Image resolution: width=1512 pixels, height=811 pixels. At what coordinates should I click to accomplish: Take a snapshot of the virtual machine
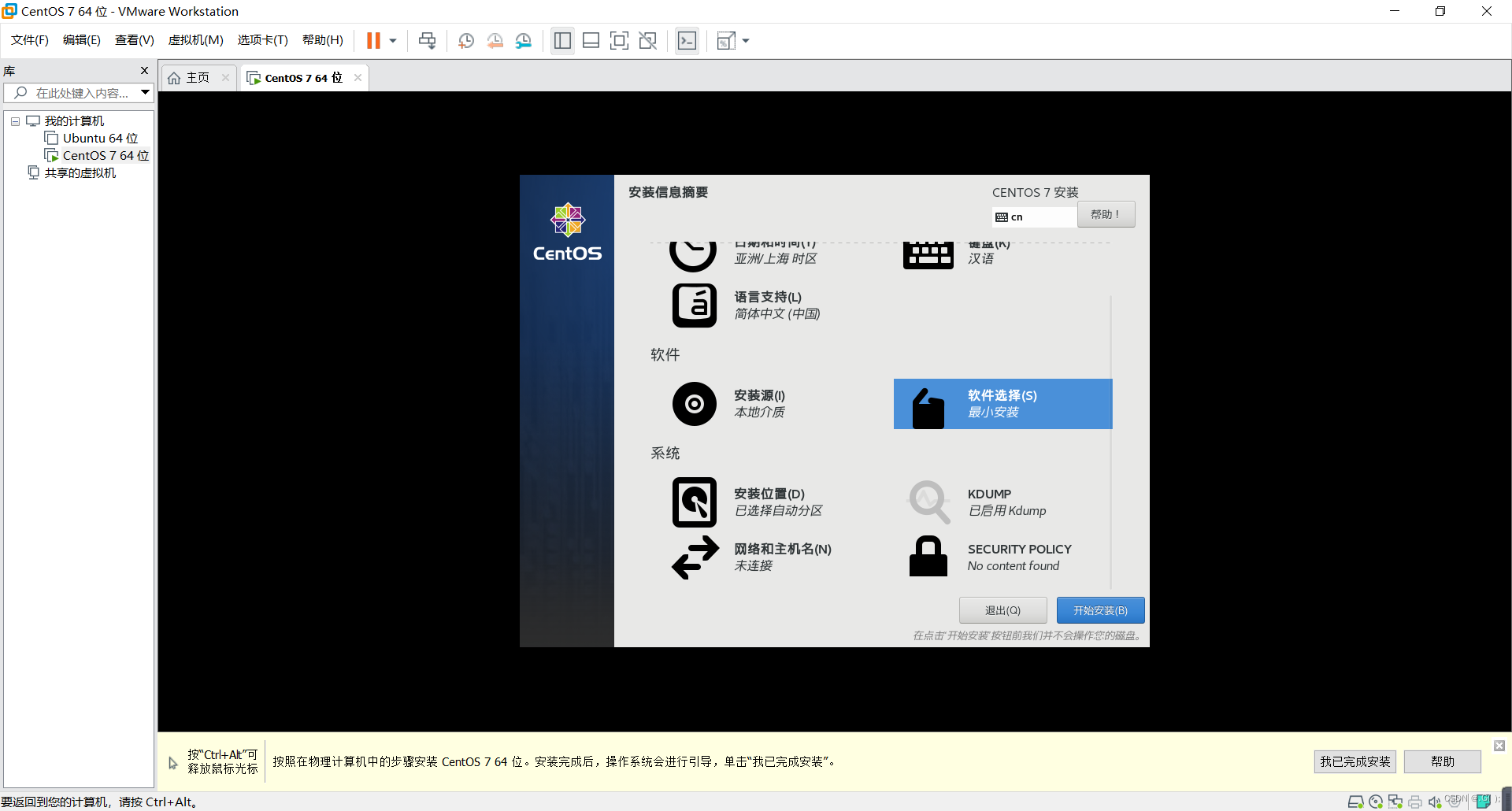(466, 41)
